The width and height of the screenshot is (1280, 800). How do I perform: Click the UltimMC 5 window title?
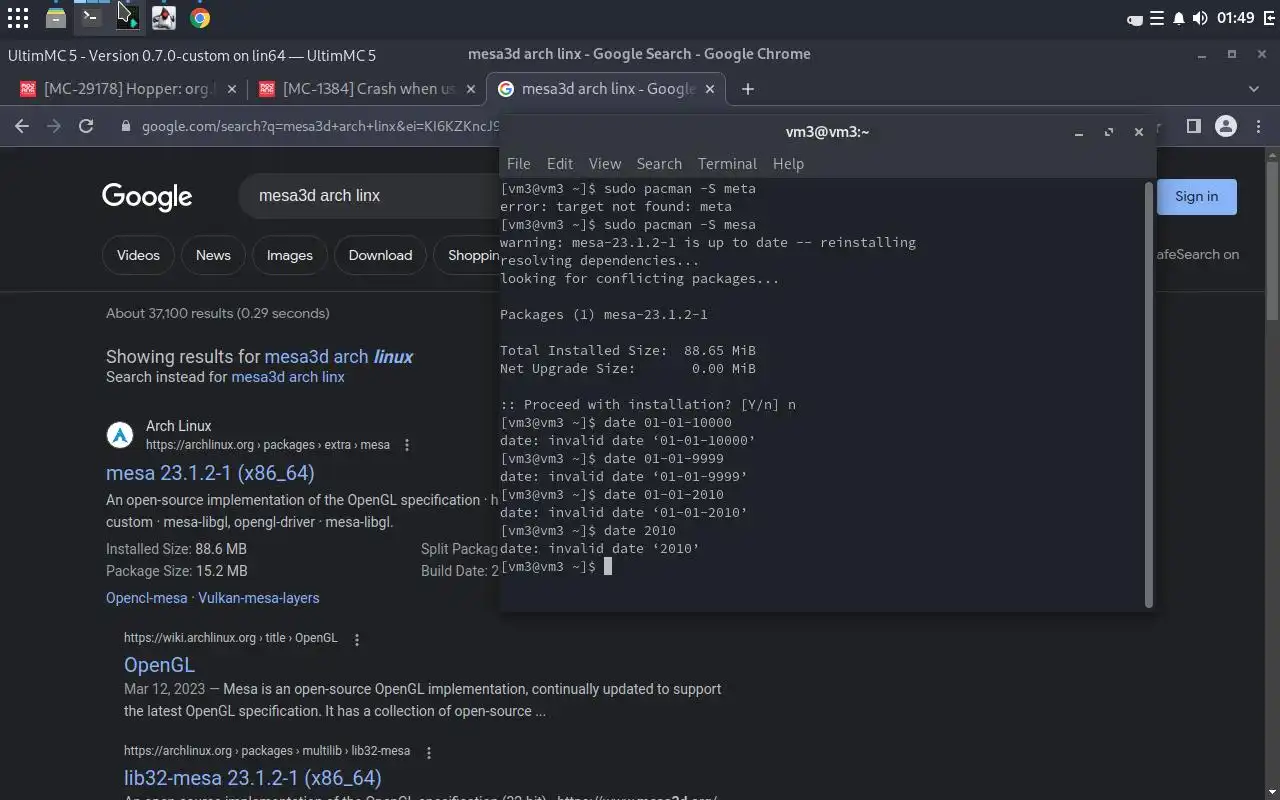192,55
